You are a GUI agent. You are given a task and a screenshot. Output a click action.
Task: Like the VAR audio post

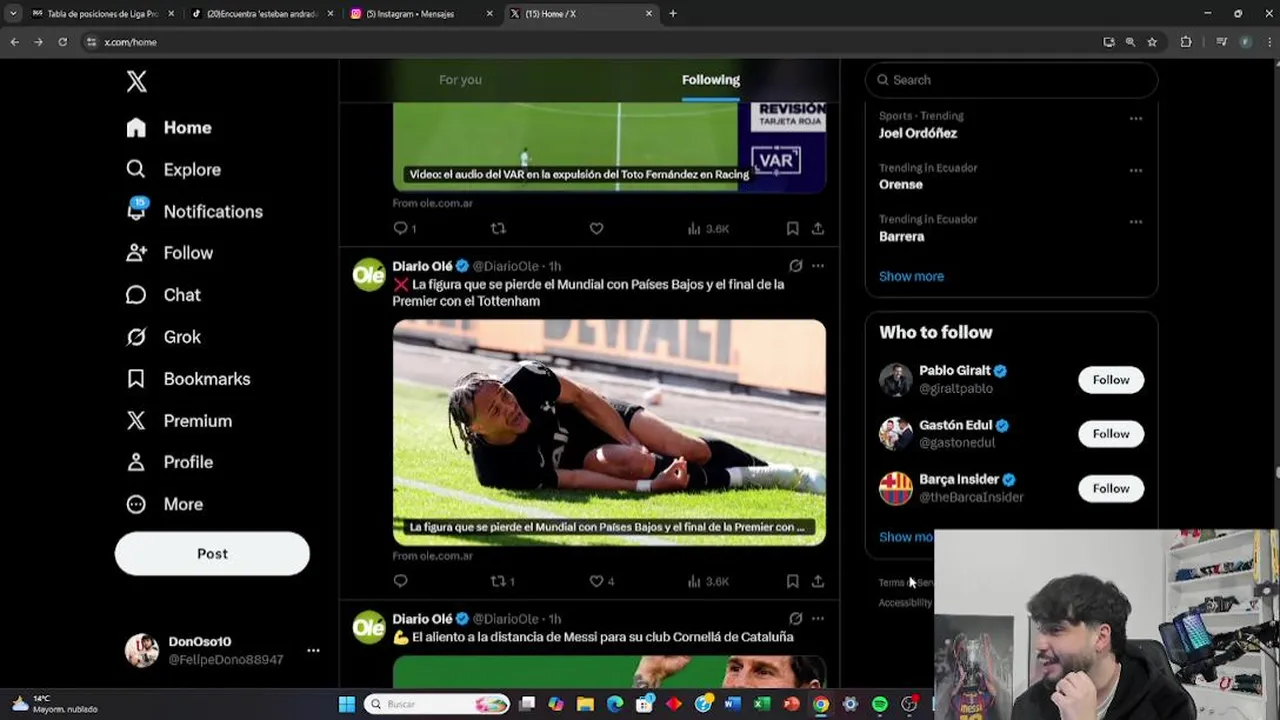(596, 229)
